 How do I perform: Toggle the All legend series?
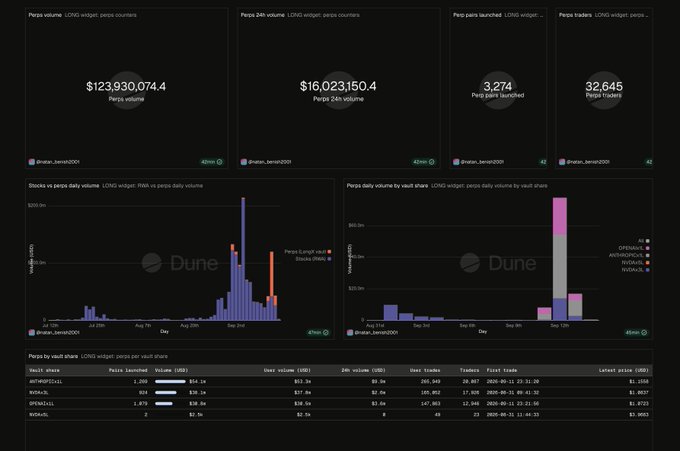[644, 241]
